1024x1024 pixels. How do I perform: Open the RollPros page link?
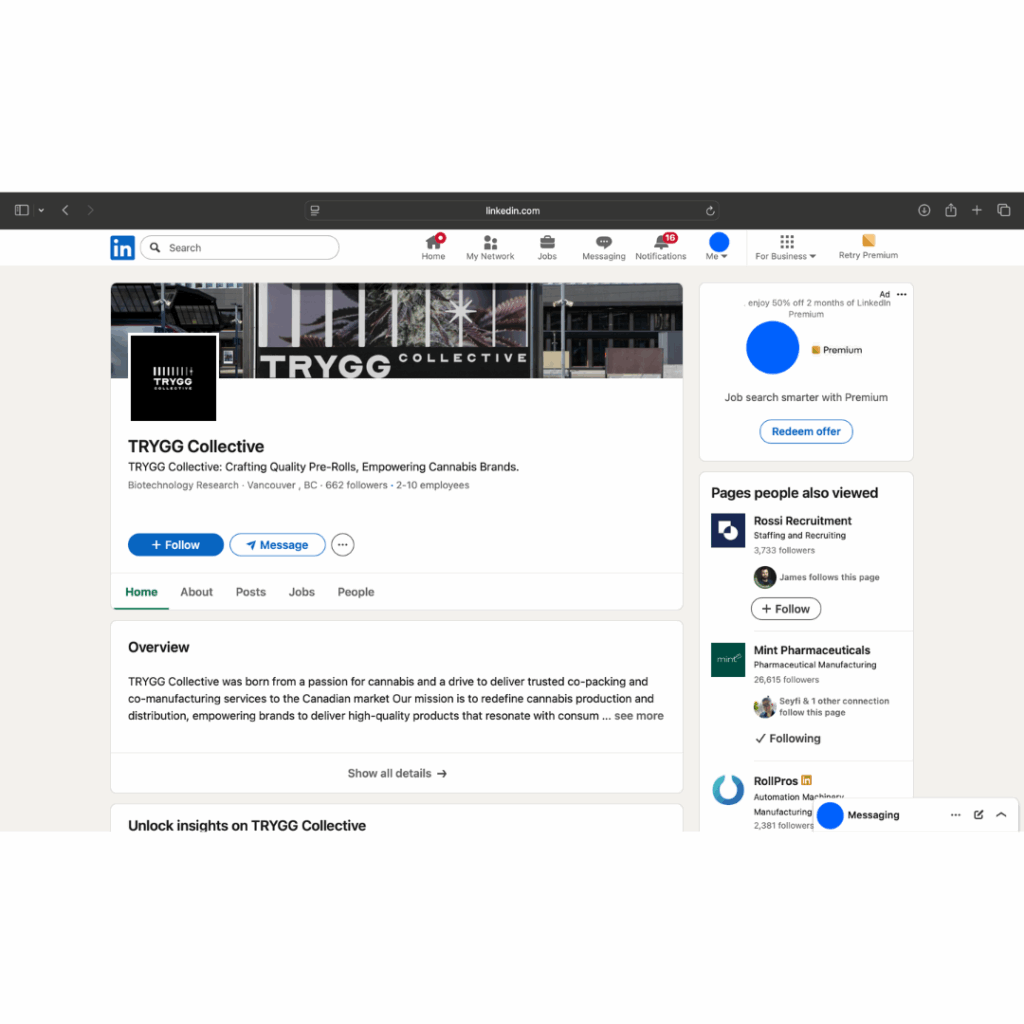[x=776, y=780]
